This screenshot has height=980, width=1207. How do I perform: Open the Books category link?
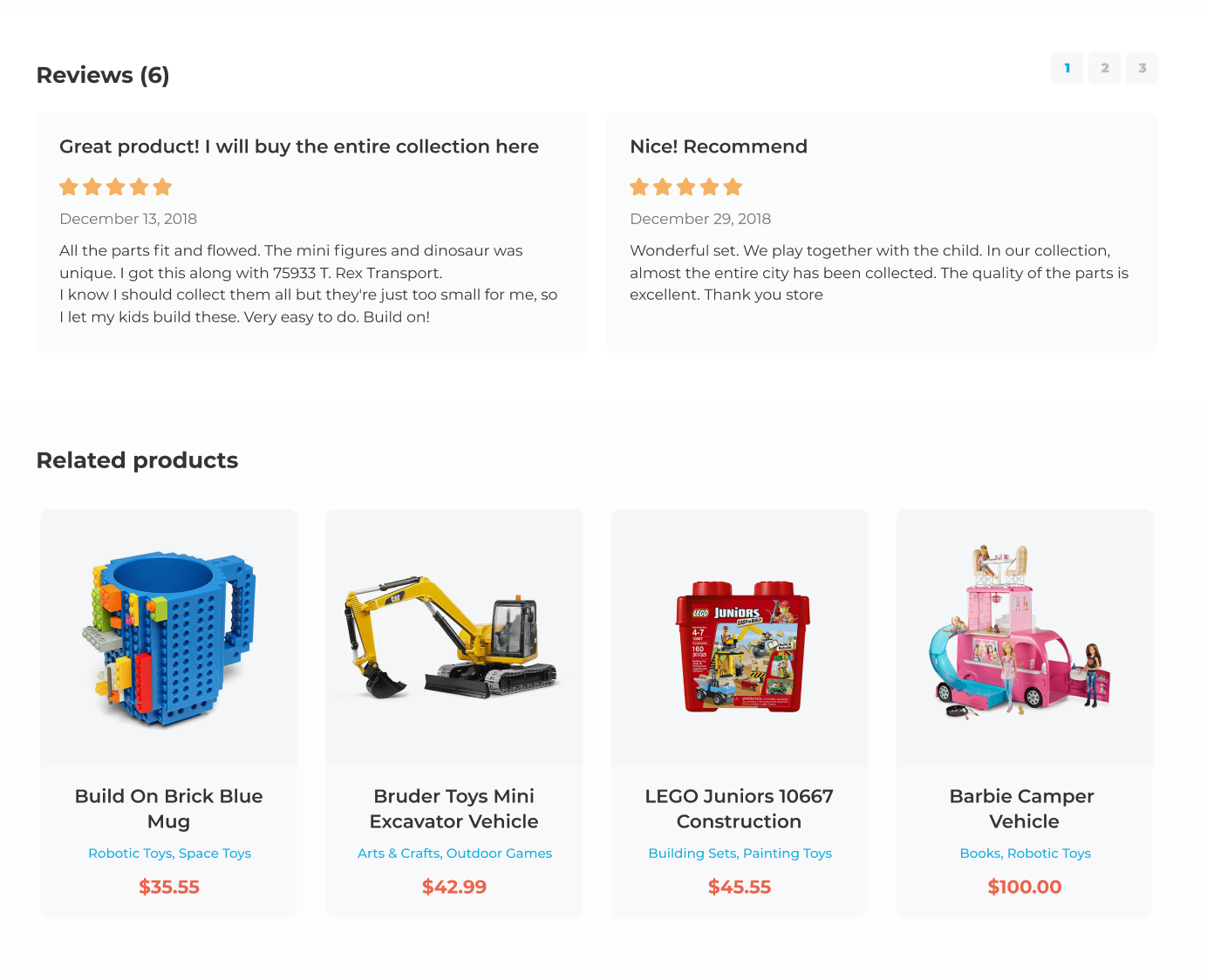[x=979, y=854]
